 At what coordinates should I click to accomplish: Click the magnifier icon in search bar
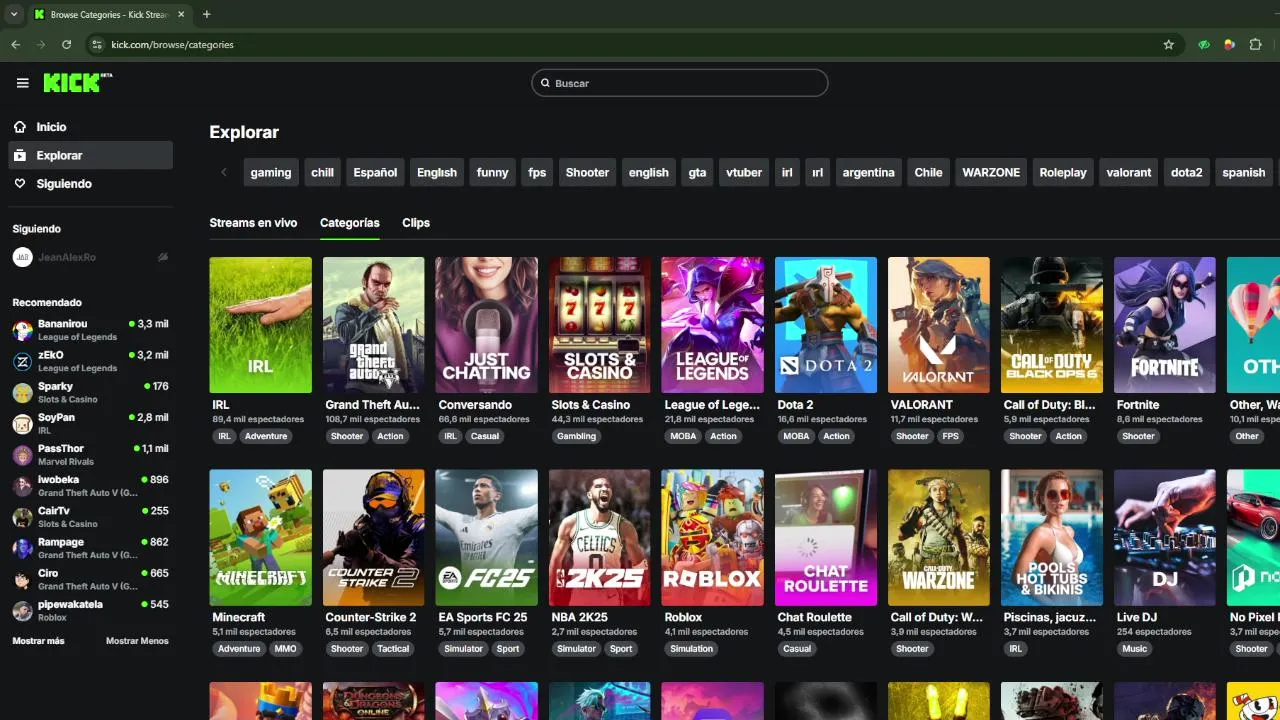point(545,83)
